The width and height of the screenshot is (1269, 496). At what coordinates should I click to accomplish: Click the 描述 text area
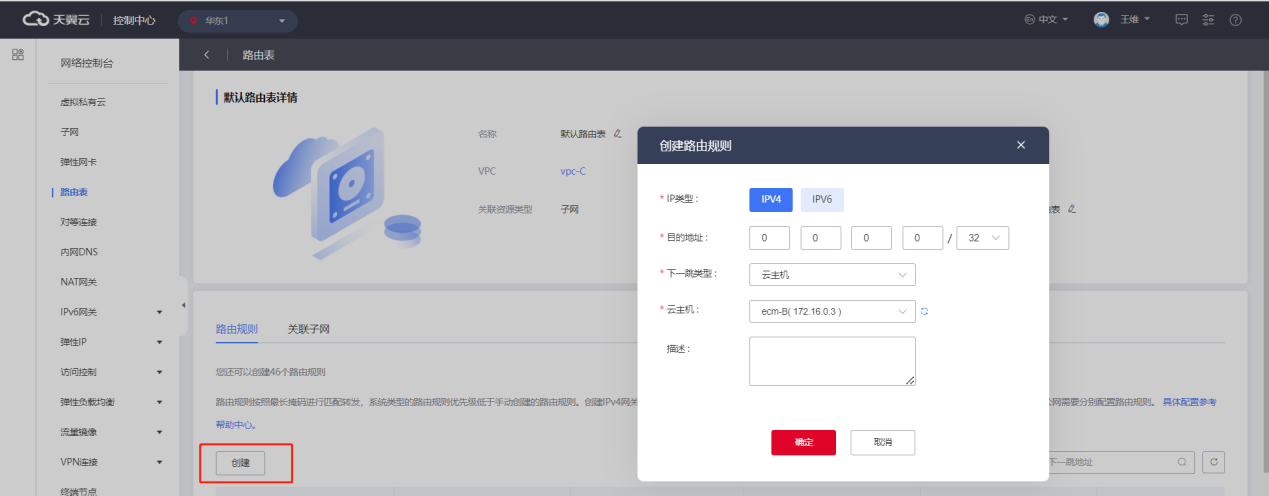[x=831, y=361]
